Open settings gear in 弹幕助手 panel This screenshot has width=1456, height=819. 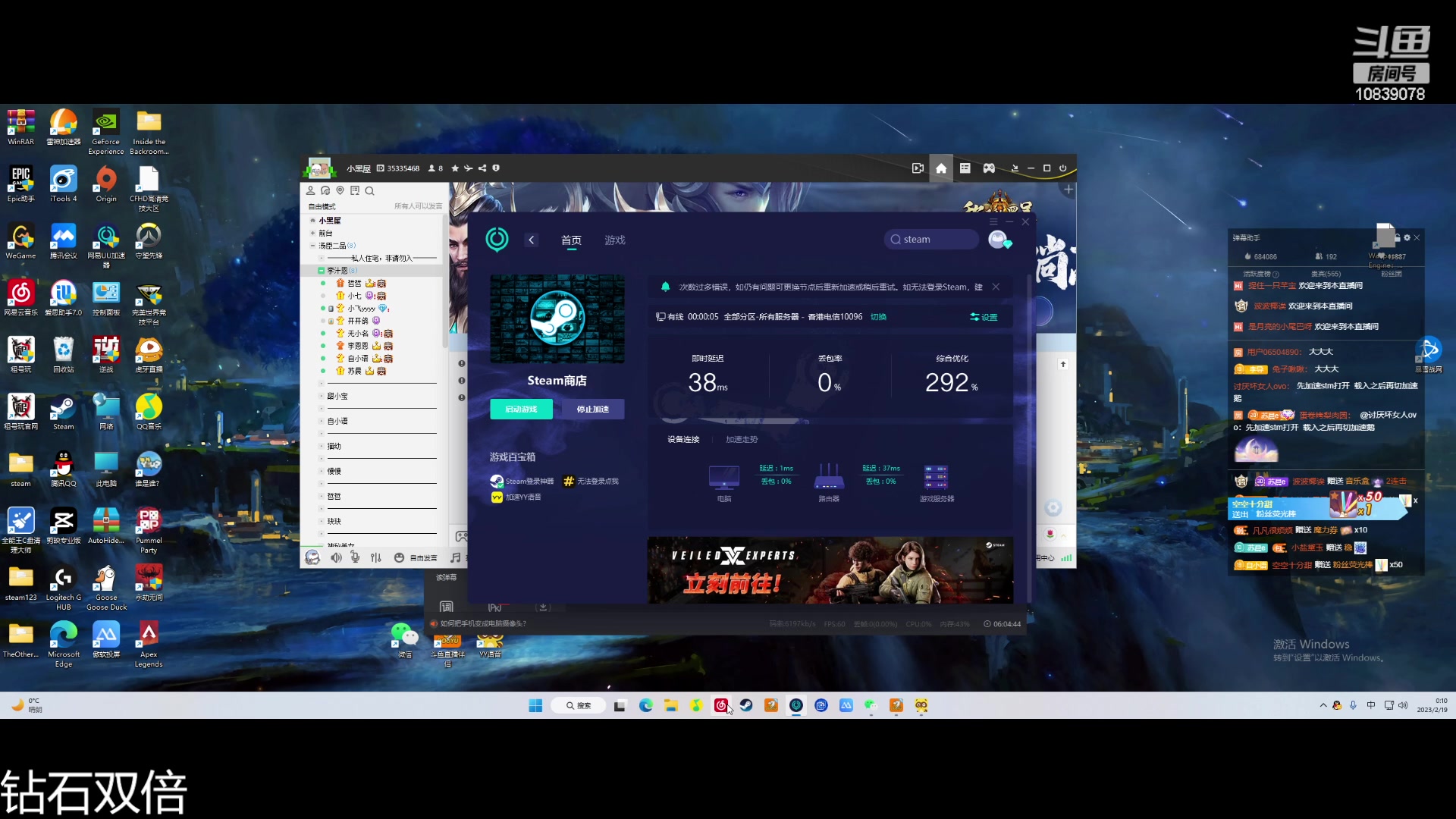coord(1407,238)
